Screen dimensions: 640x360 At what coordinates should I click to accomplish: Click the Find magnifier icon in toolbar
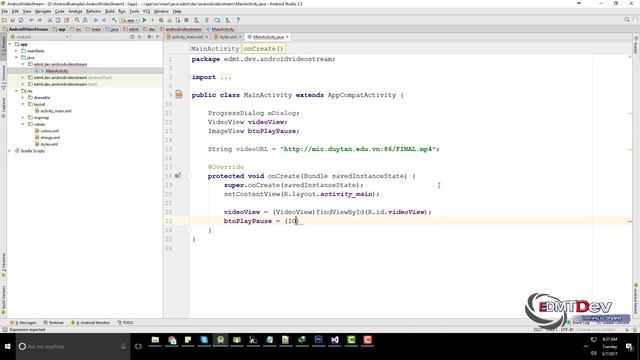tap(77, 20)
